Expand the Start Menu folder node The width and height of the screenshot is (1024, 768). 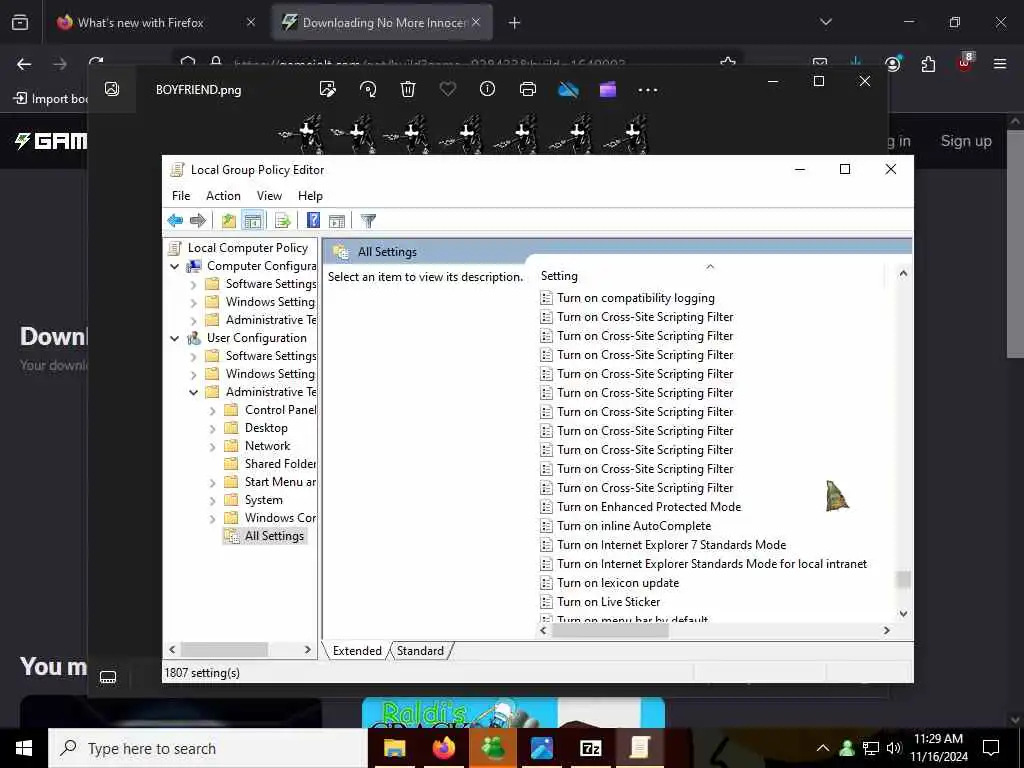coord(212,483)
